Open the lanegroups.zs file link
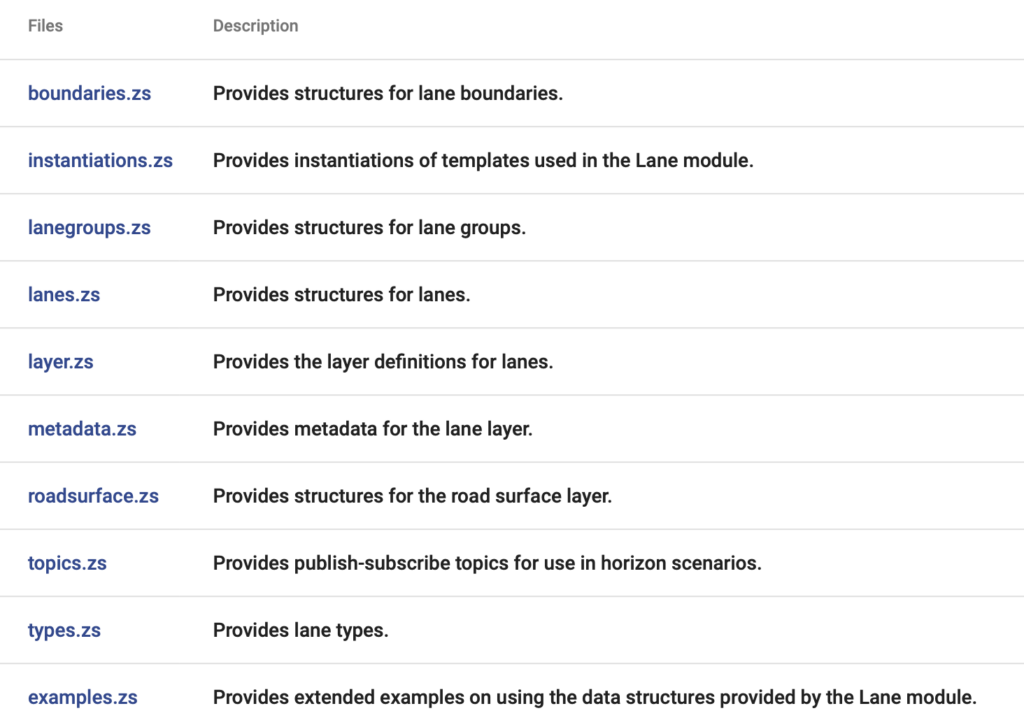The image size is (1024, 727). 89,228
